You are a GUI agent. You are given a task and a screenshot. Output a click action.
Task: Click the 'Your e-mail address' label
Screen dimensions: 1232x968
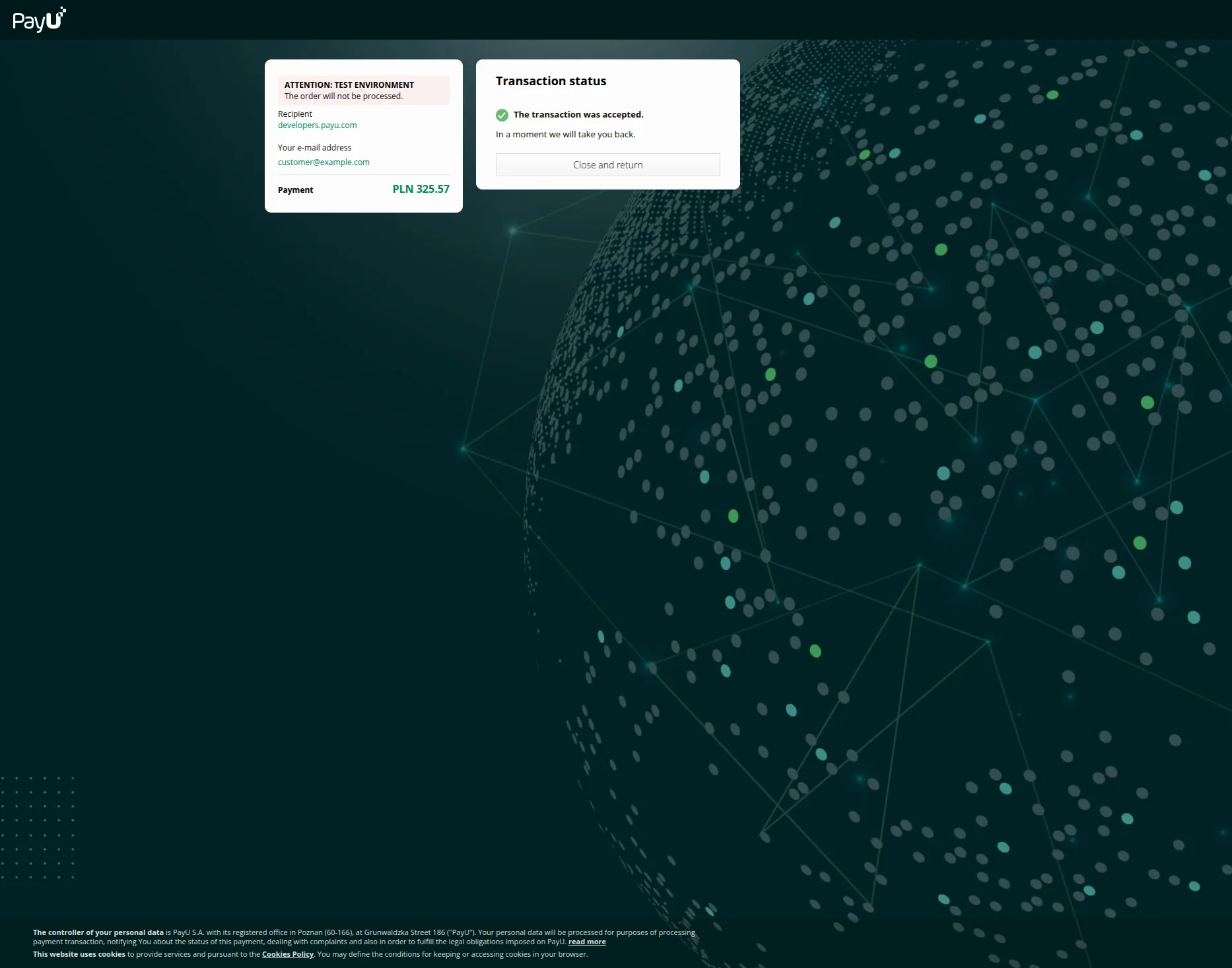[314, 148]
